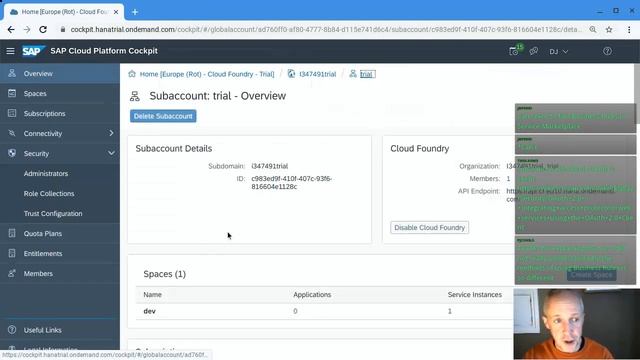Viewport: 640px width, 360px height.
Task: Open the Chrome three-dot menu
Action: click(x=629, y=29)
